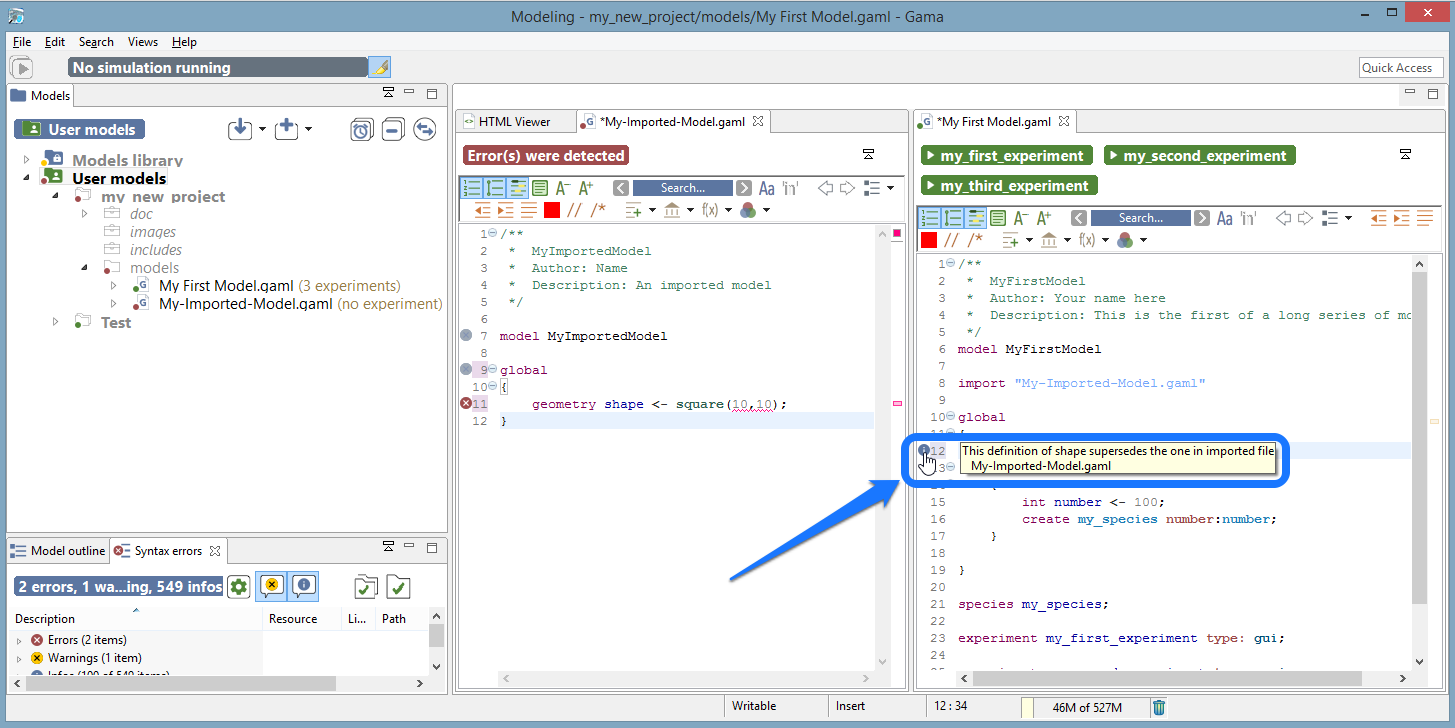Click the new project plus icon in the Models panel
The width and height of the screenshot is (1455, 728).
287,129
